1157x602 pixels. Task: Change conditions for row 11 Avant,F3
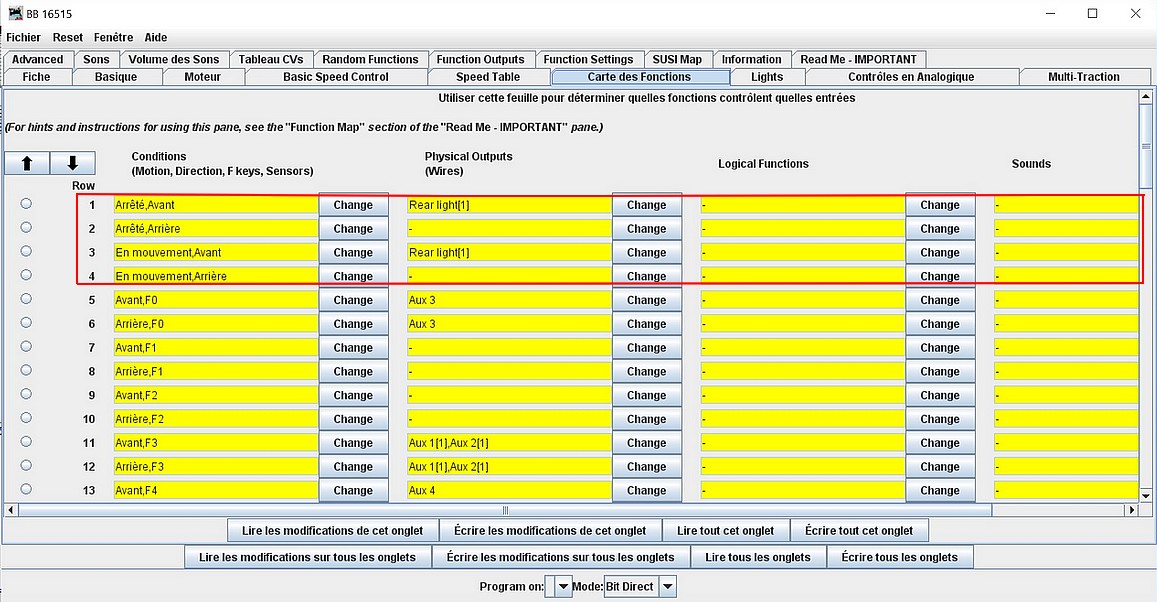tap(353, 443)
